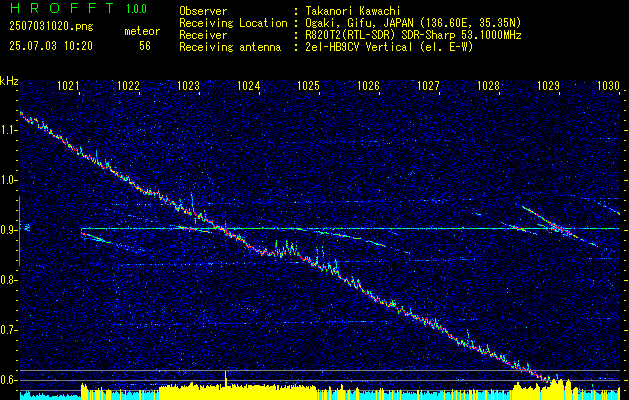
Task: Click time marker 1027
Action: pos(428,85)
